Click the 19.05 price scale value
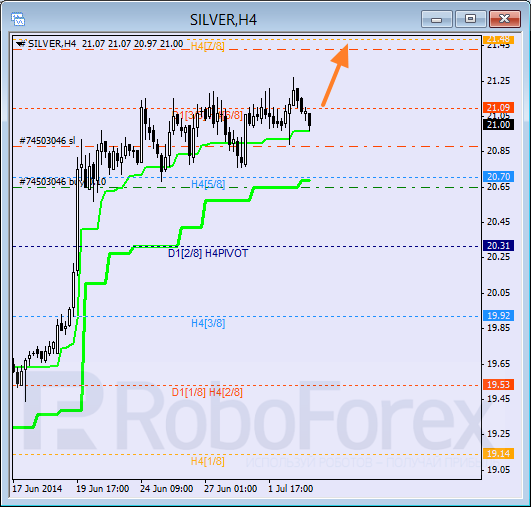This screenshot has width=531, height=507. (498, 469)
